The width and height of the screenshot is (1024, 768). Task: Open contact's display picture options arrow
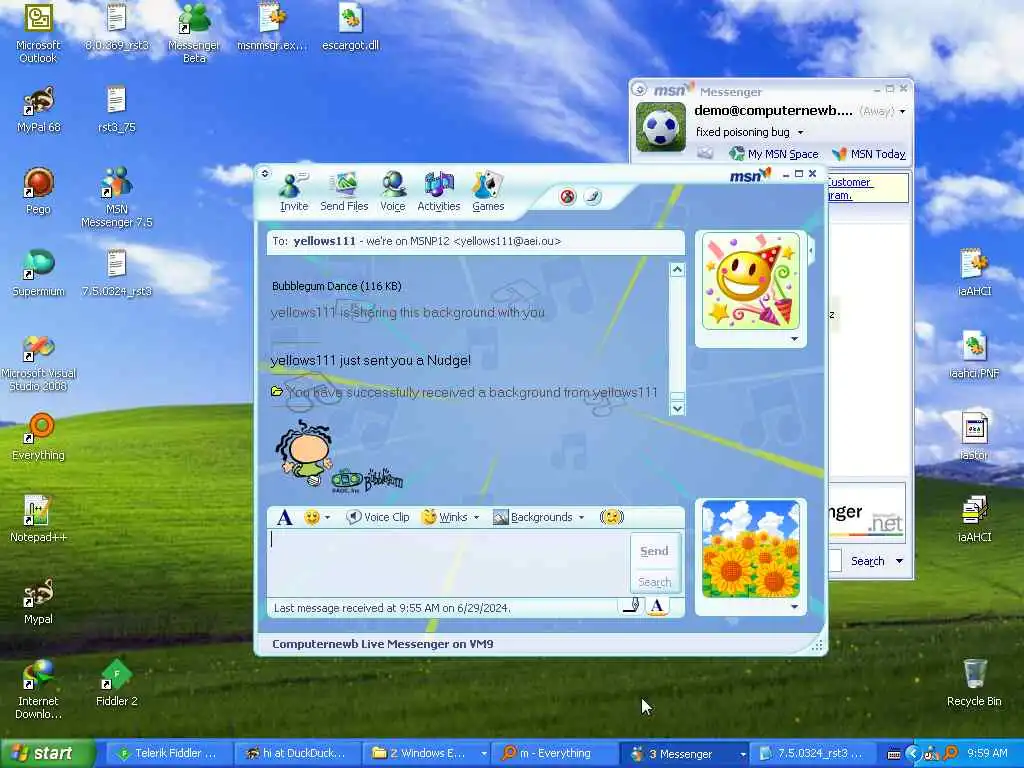(794, 339)
